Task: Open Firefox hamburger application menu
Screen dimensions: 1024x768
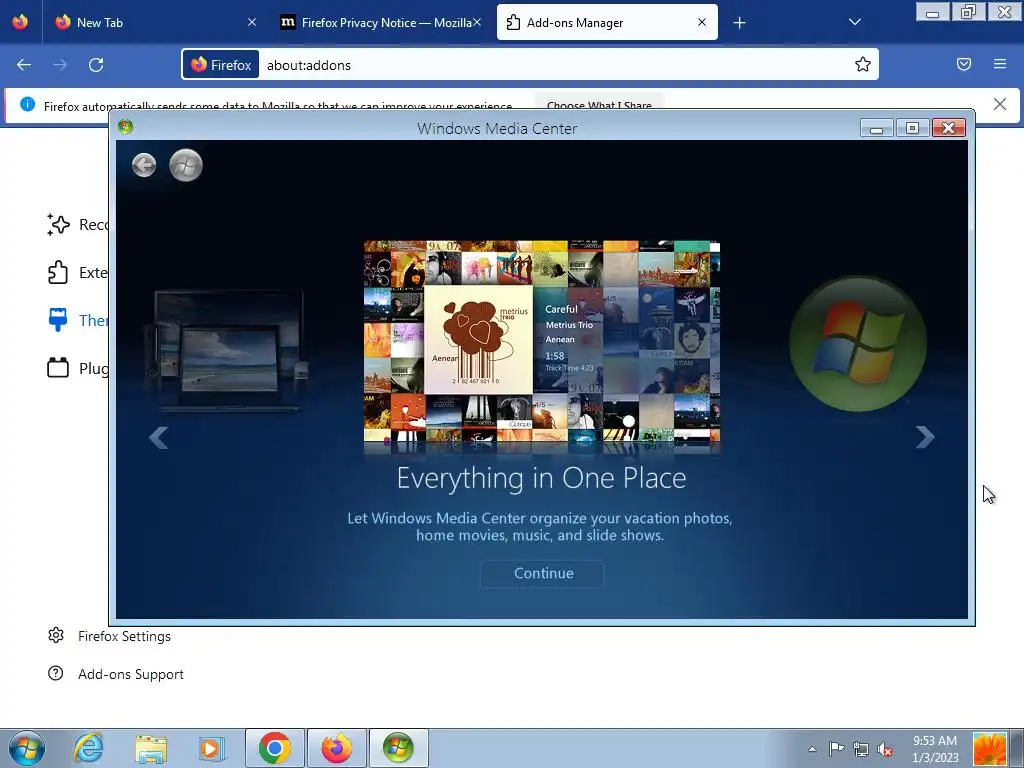Action: 1000,64
